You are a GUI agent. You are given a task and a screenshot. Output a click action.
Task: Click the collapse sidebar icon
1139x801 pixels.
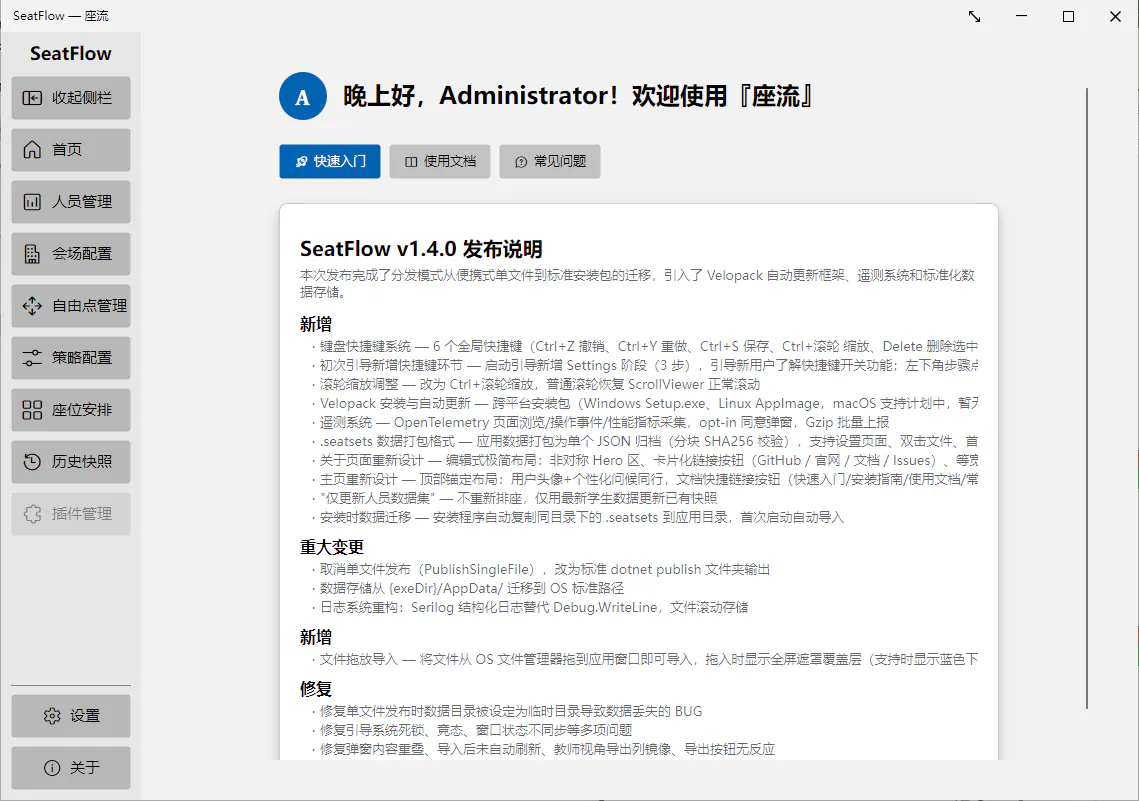[x=32, y=98]
